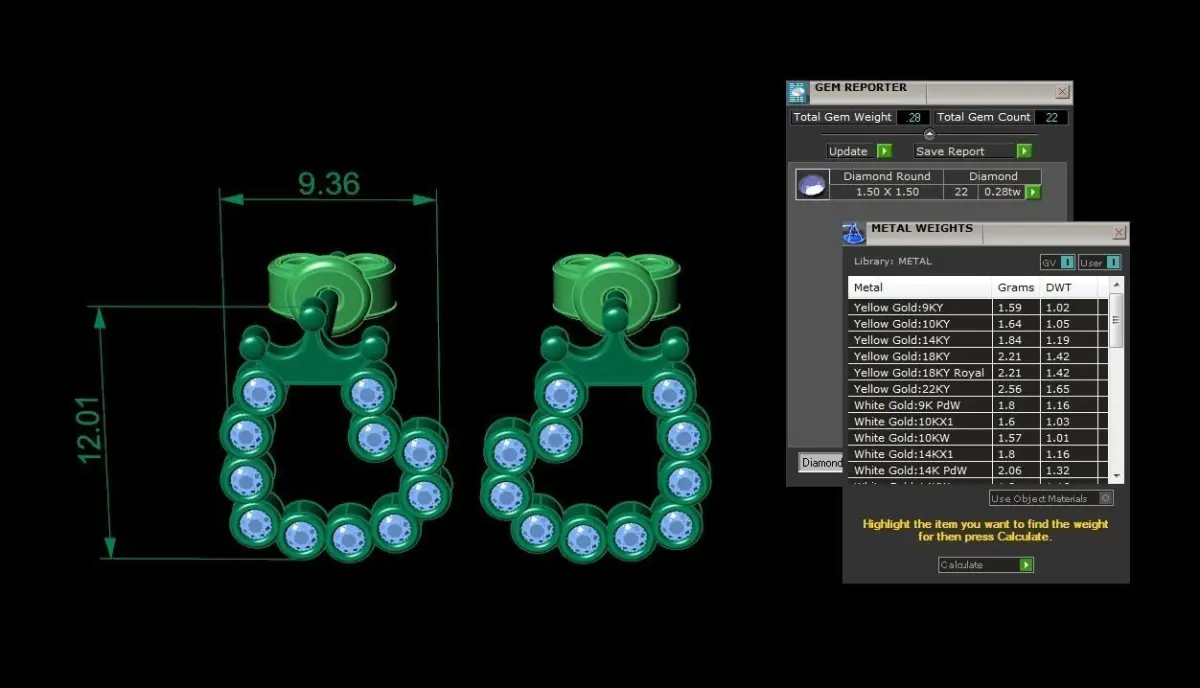The width and height of the screenshot is (1200, 688).
Task: Click the green arrow next to Update
Action: 884,151
